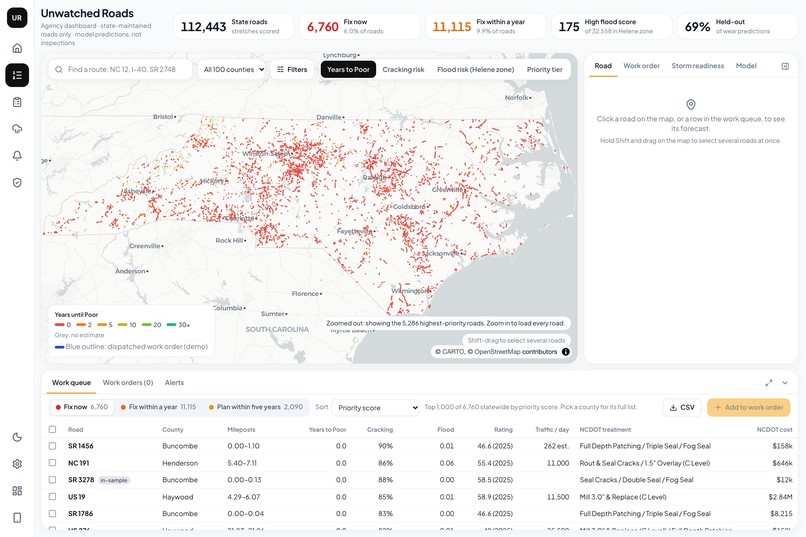This screenshot has width=806, height=537.
Task: Click the 112,443 State roads card
Action: click(233, 26)
